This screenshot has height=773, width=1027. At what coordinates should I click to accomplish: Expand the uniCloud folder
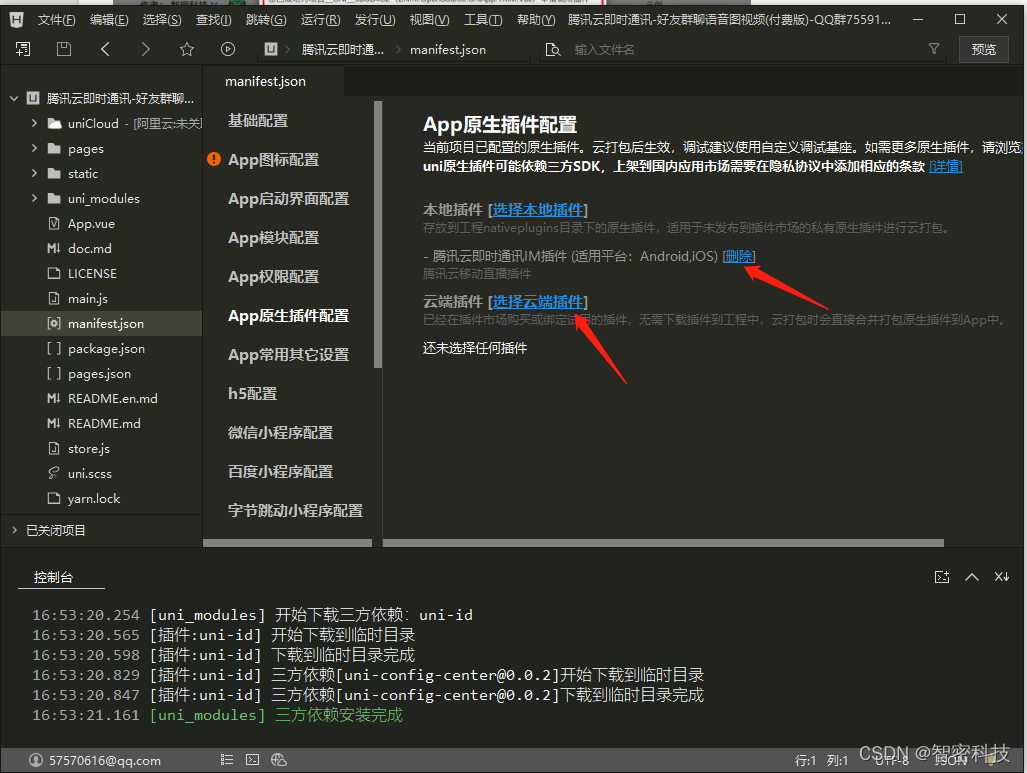34,123
